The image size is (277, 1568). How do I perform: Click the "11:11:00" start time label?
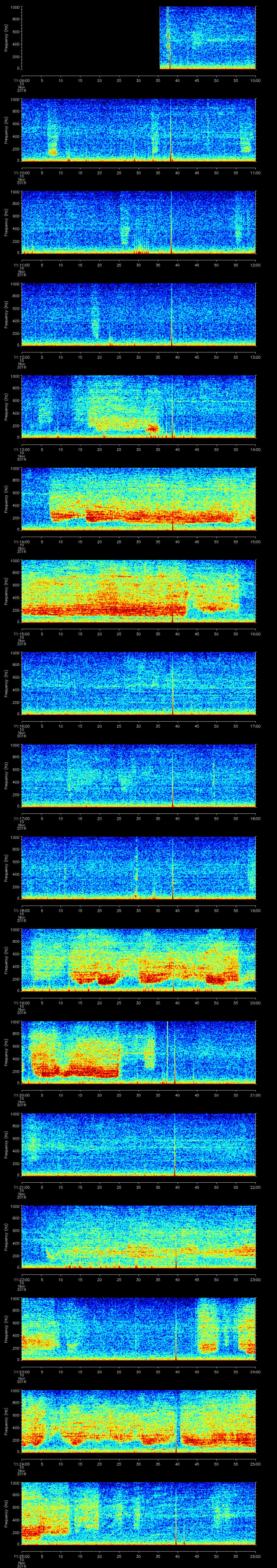tap(22, 265)
